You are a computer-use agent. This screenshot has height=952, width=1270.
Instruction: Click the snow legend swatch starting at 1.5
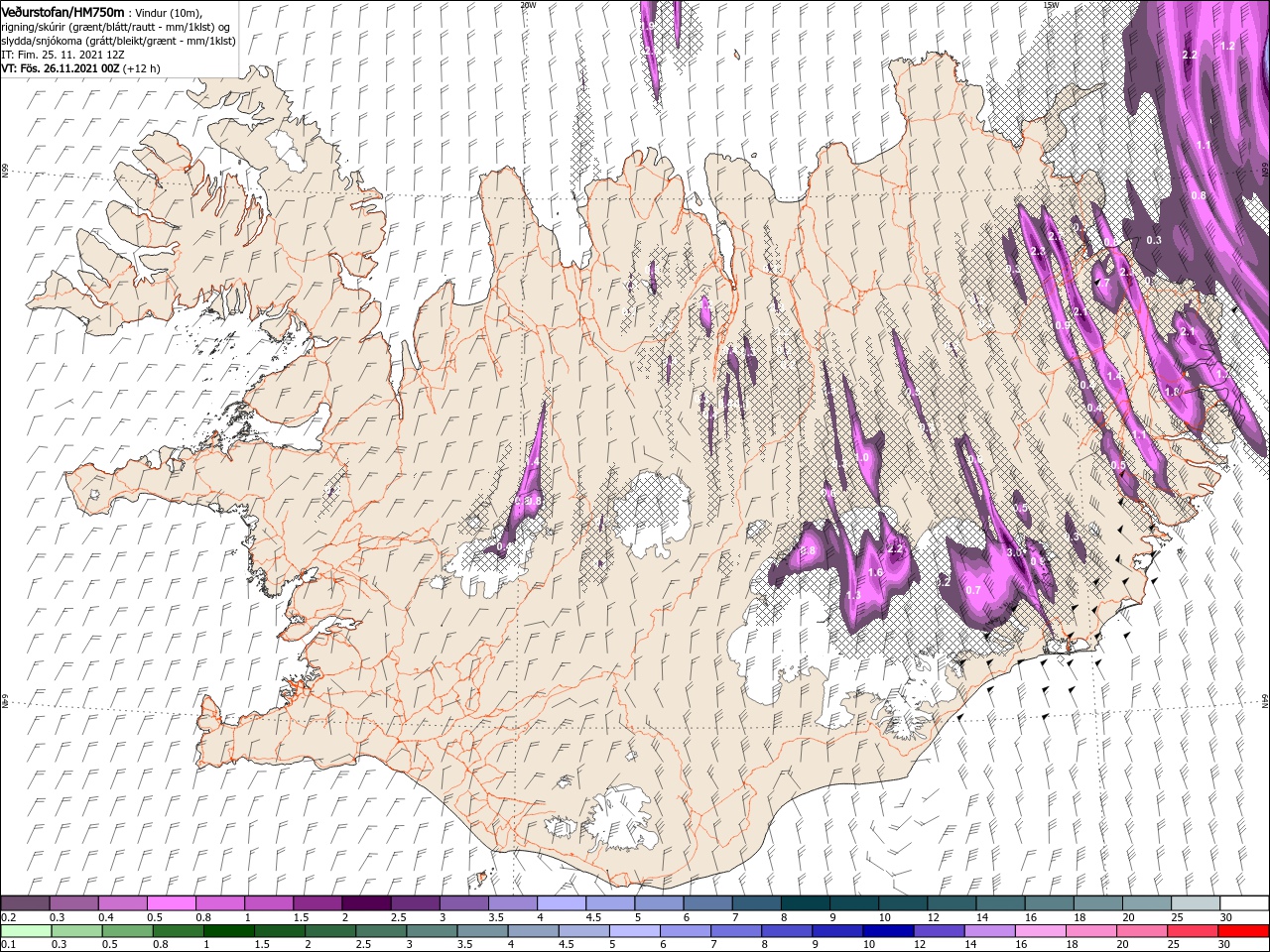tap(317, 903)
